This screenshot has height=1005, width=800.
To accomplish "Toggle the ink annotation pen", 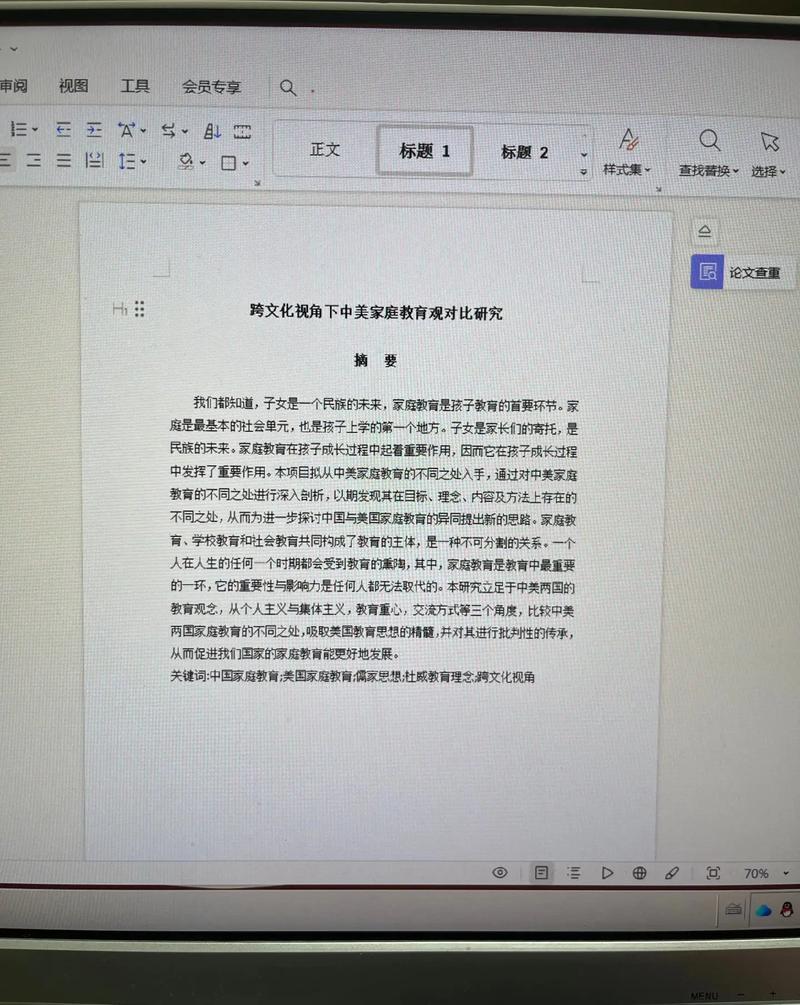I will click(x=673, y=873).
